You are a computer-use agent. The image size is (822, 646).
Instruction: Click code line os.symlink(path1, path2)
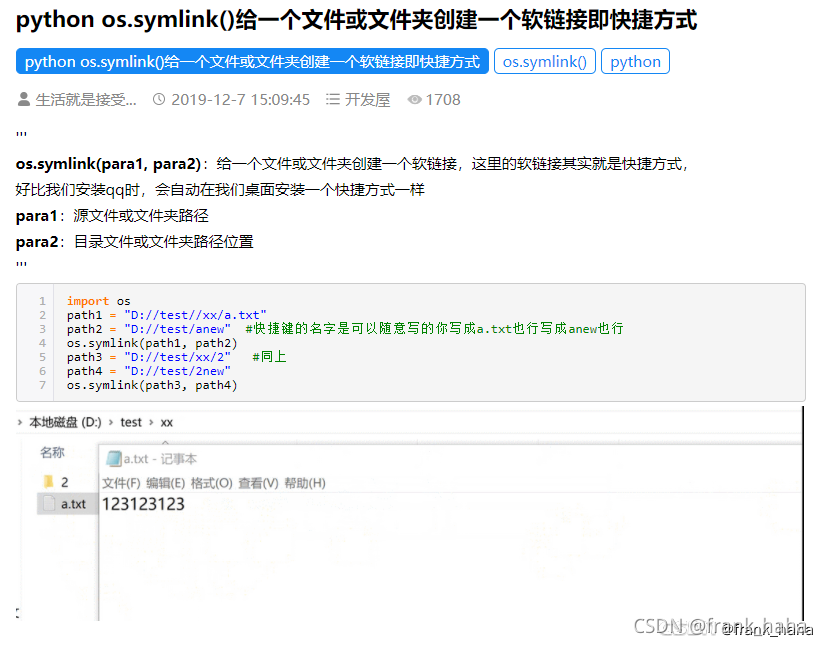[x=152, y=343]
